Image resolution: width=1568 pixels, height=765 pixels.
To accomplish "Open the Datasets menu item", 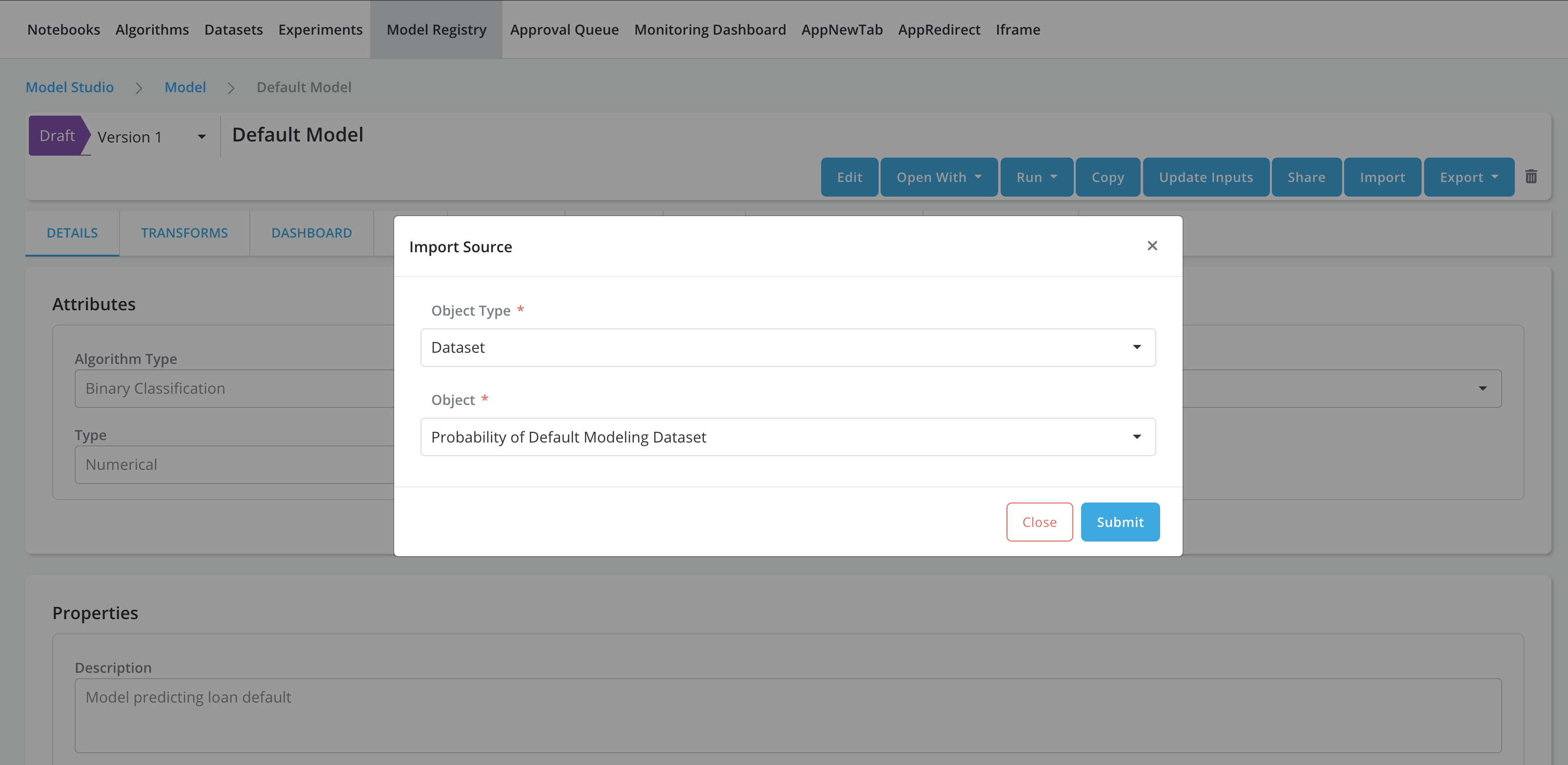I will (233, 29).
